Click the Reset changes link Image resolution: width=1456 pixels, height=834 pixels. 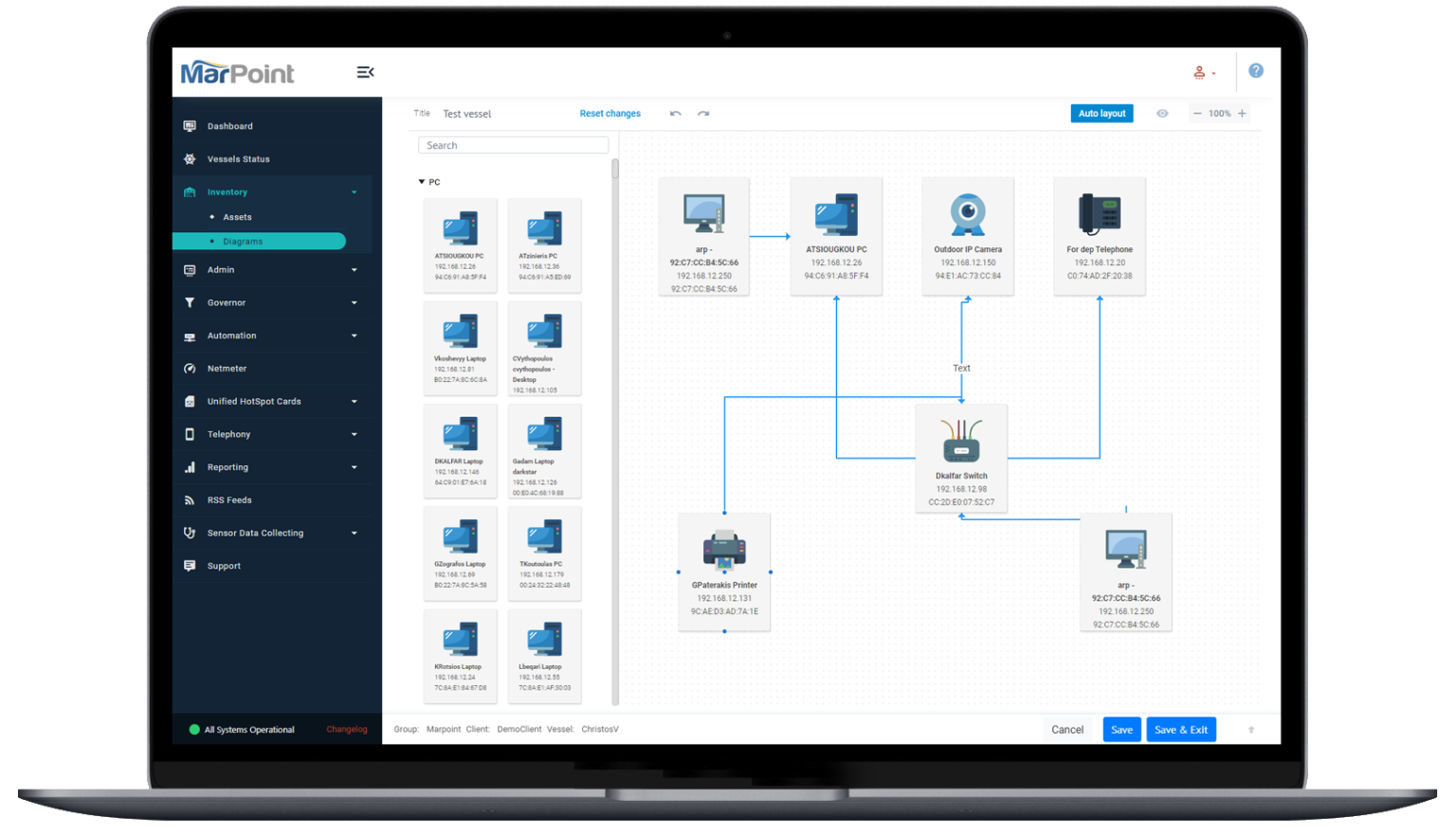tap(610, 114)
